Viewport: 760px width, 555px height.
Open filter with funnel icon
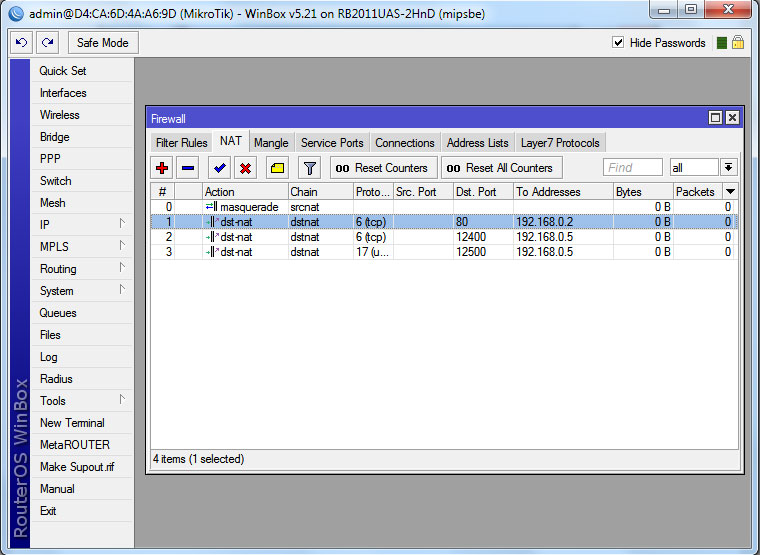pyautogui.click(x=310, y=168)
